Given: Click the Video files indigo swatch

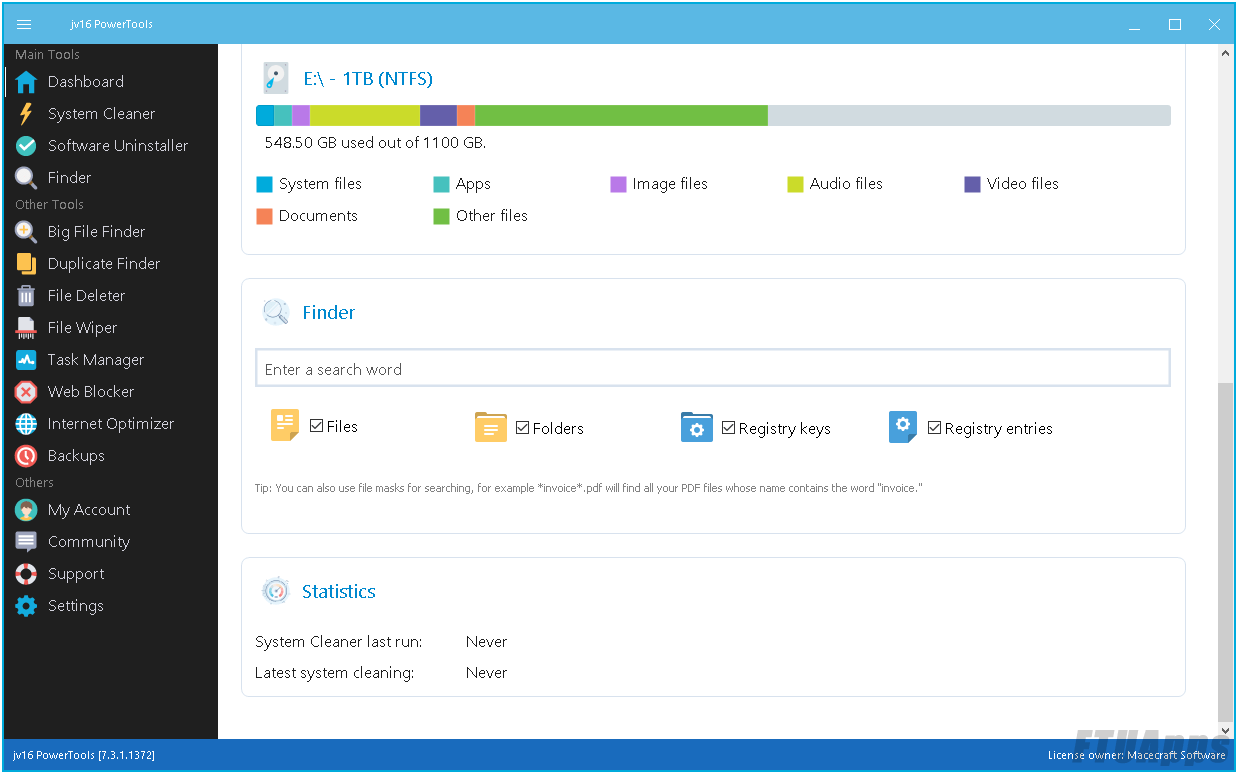Looking at the screenshot, I should click(972, 184).
